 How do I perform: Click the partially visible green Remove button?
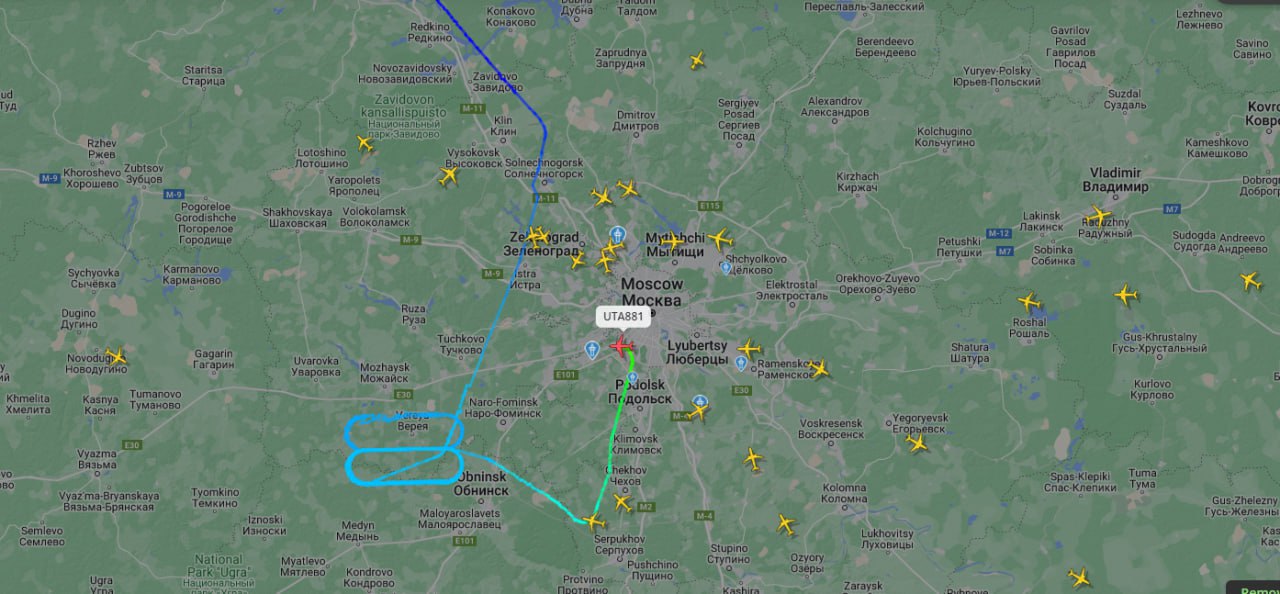pos(1253,589)
